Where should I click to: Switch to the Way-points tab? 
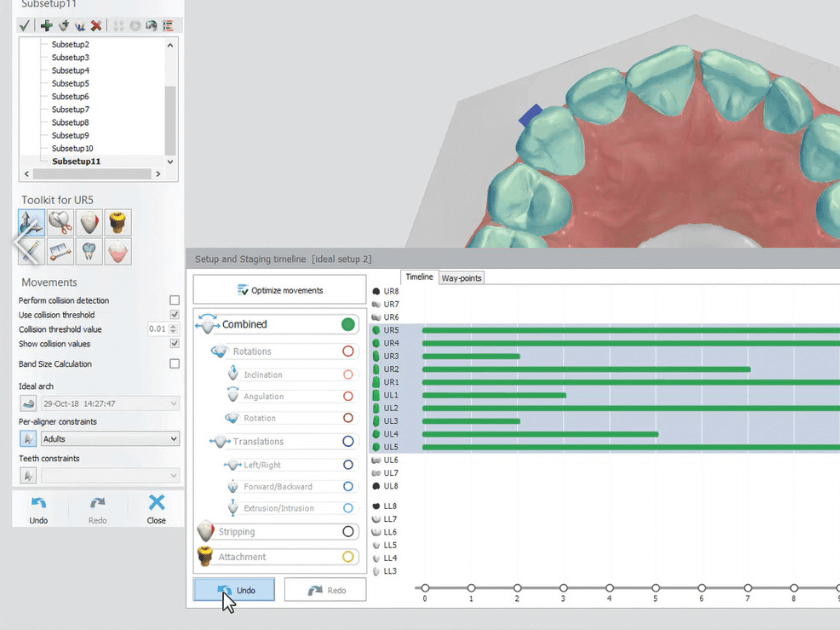click(463, 278)
